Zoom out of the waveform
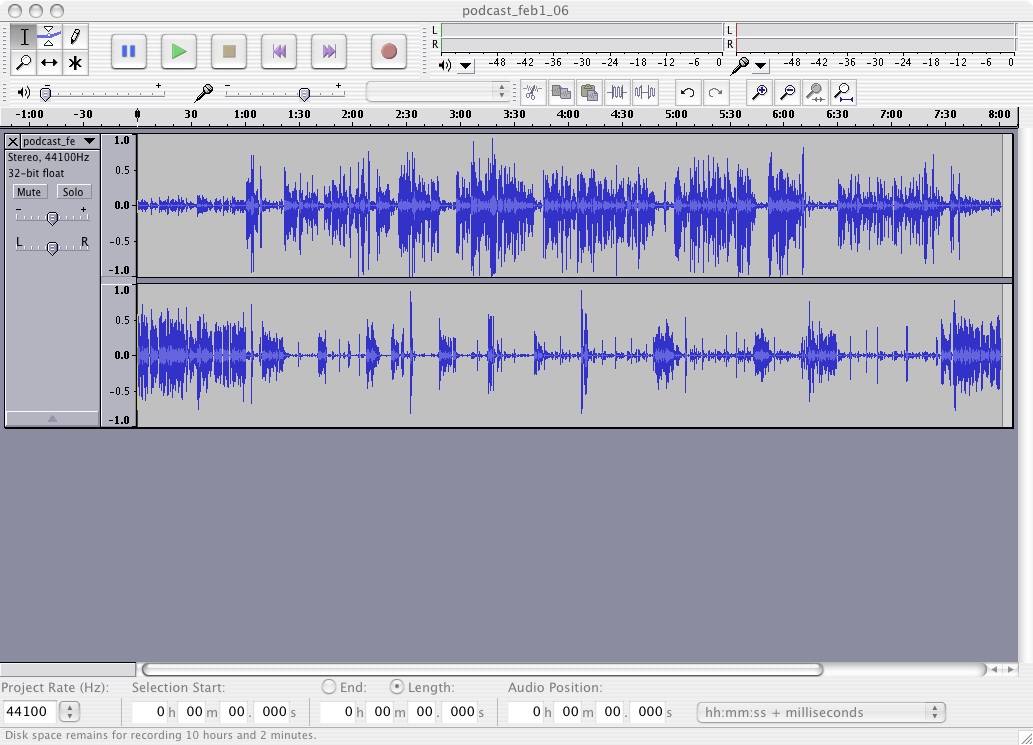This screenshot has height=745, width=1033. (787, 92)
